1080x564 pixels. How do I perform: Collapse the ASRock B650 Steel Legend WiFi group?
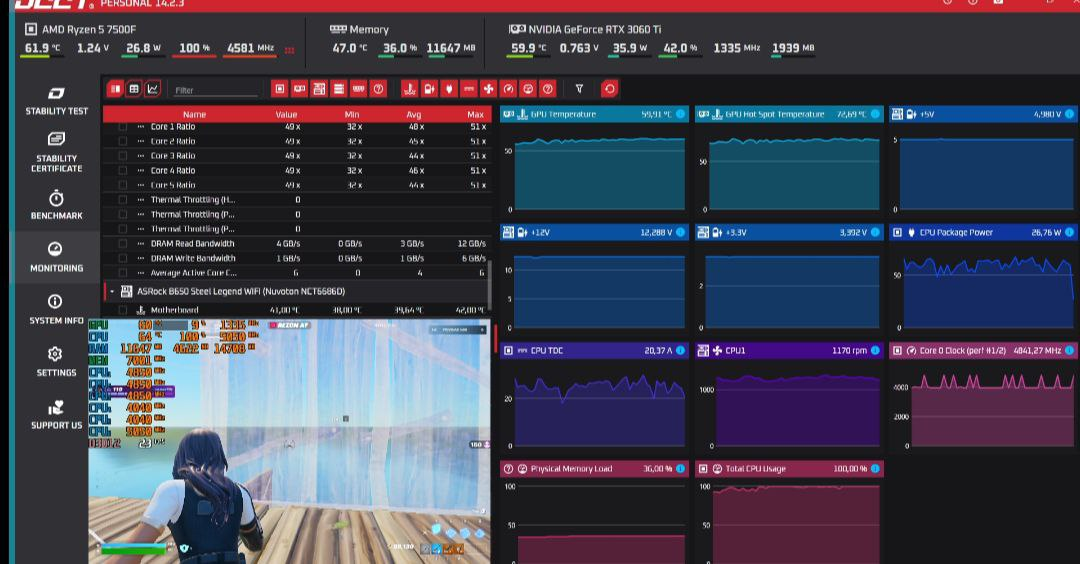point(112,292)
